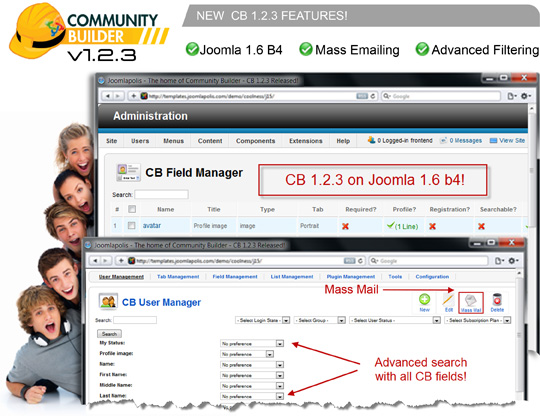Click the CB User Manager header icon
The image size is (540, 416).
(x=108, y=301)
